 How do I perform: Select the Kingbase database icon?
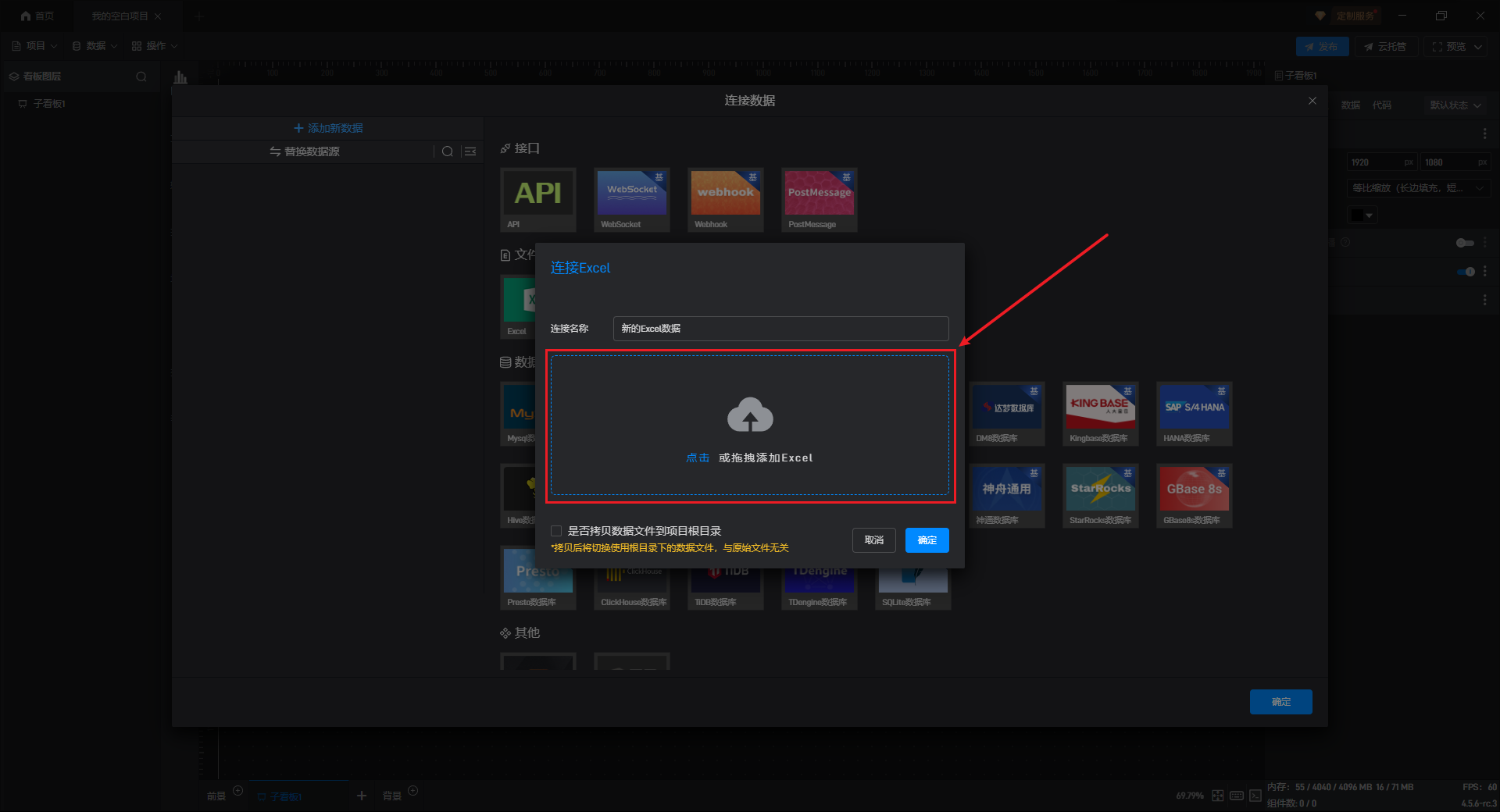(x=1100, y=407)
